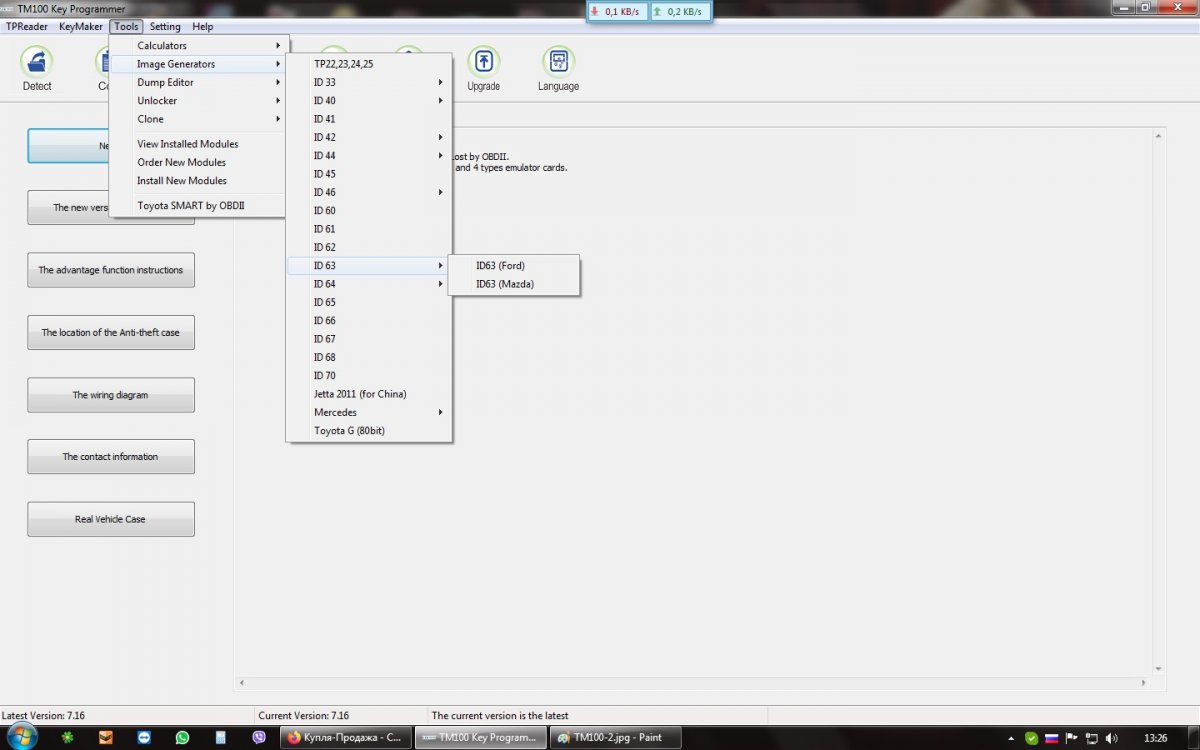
Task: Click Real Vehicle Case button
Action: click(111, 519)
